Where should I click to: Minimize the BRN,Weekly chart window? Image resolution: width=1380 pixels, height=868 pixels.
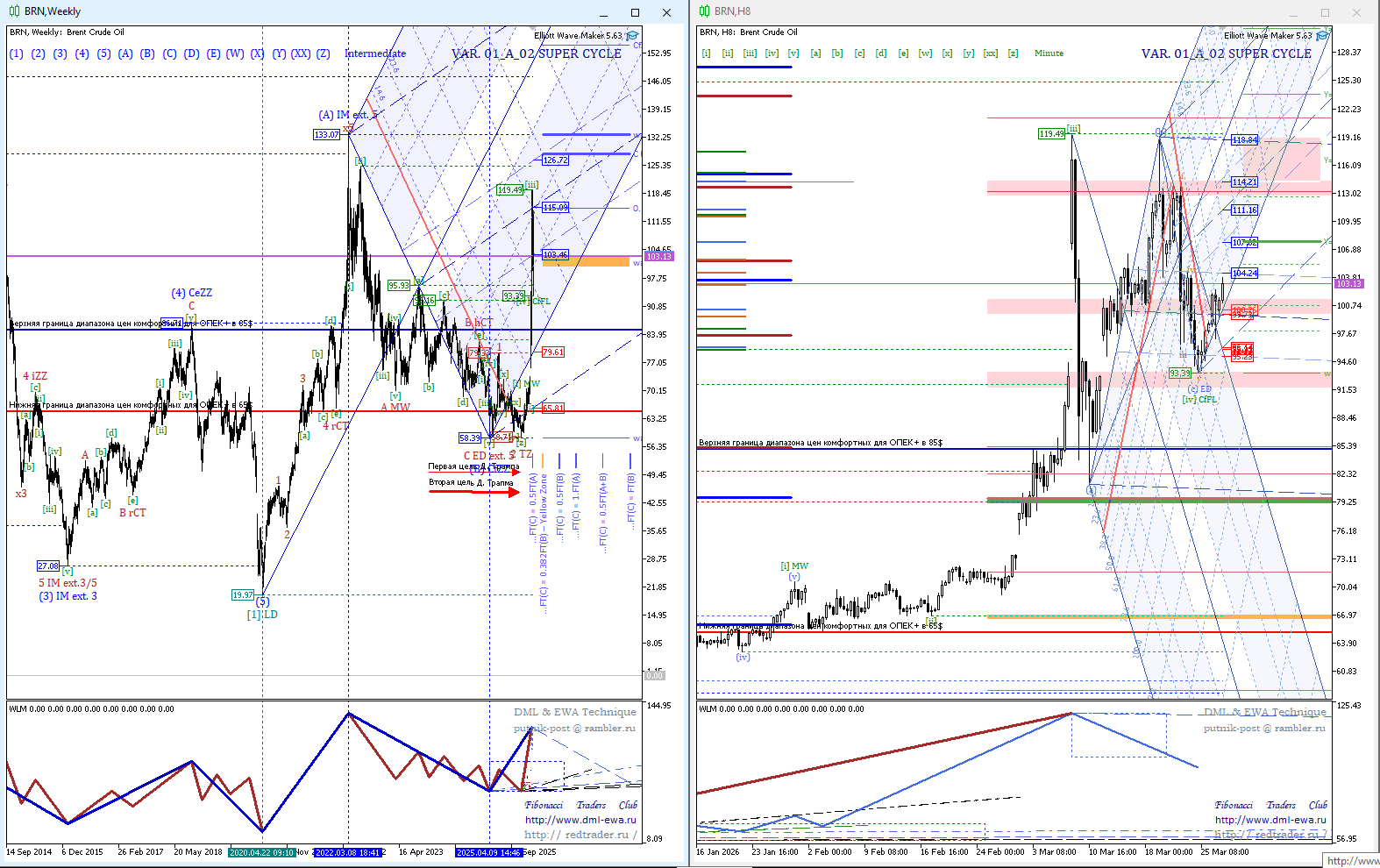click(603, 12)
